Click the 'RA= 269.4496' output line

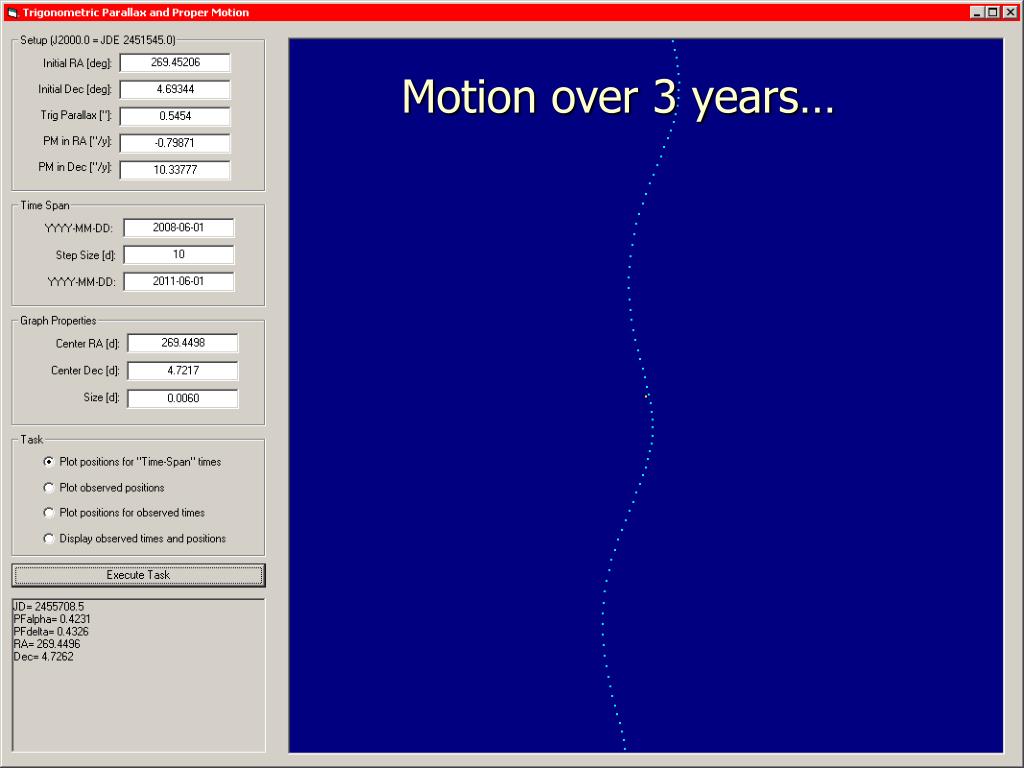pyautogui.click(x=47, y=644)
